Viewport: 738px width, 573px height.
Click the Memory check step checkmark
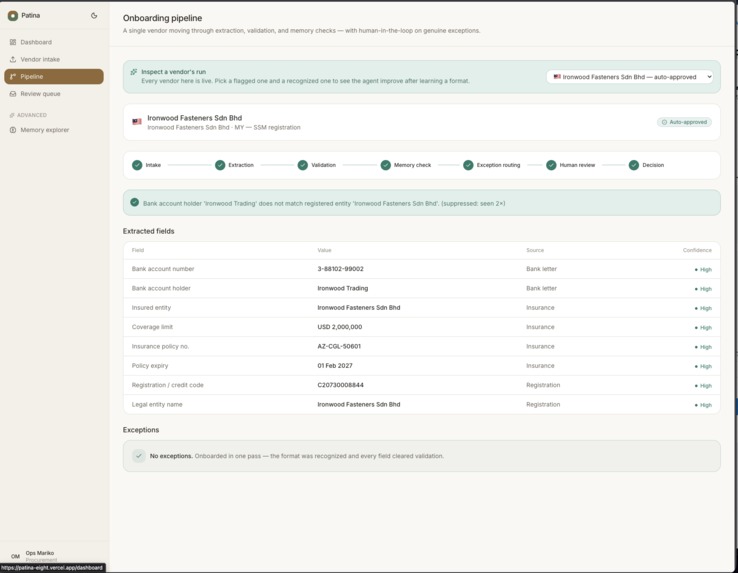pos(385,165)
